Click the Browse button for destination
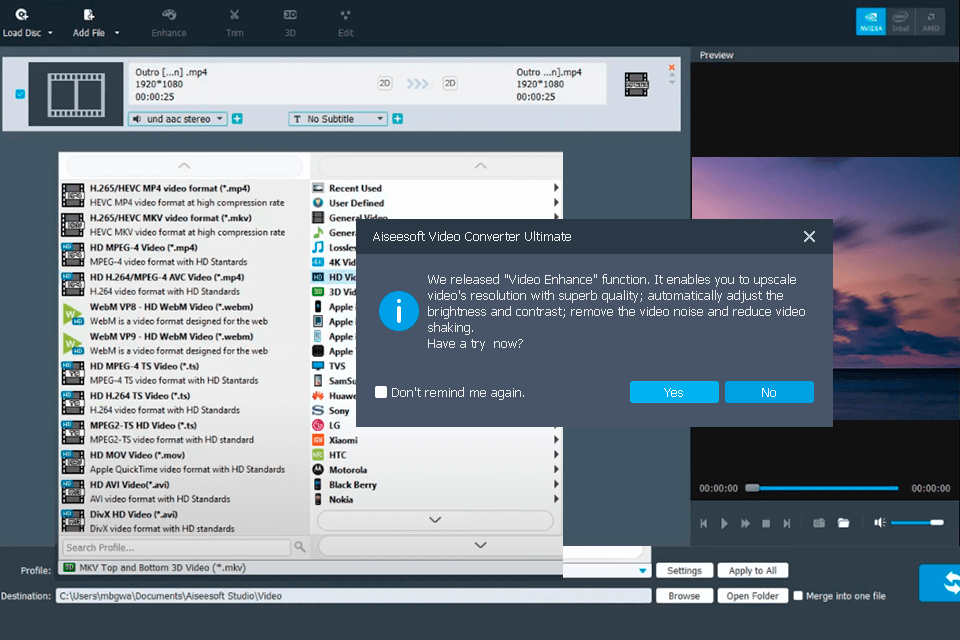Image resolution: width=960 pixels, height=640 pixels. (684, 595)
